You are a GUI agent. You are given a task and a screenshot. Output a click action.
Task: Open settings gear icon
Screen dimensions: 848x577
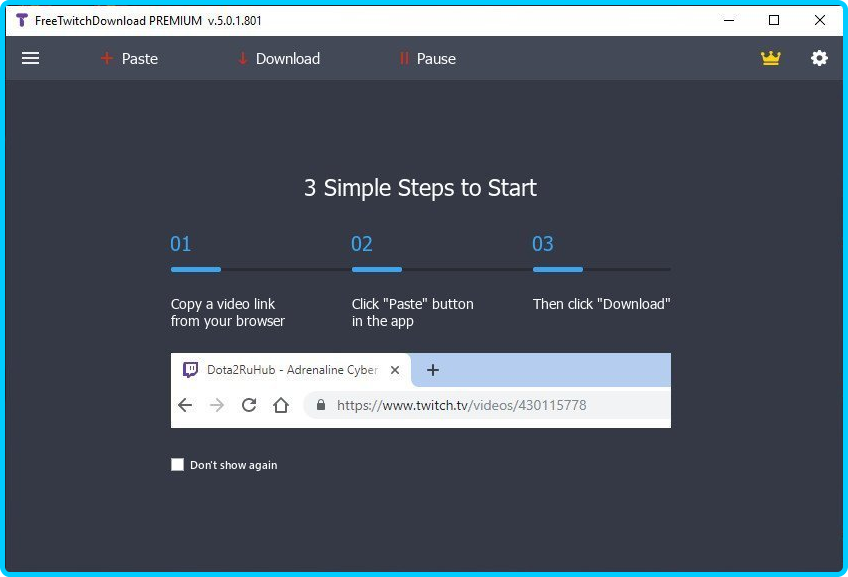(x=819, y=58)
